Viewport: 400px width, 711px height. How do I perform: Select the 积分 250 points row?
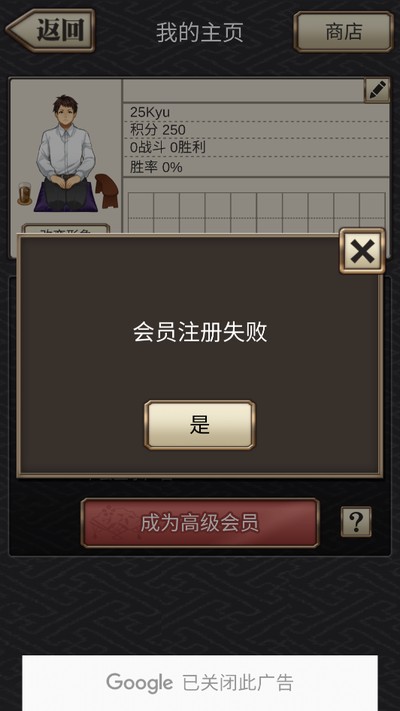256,130
